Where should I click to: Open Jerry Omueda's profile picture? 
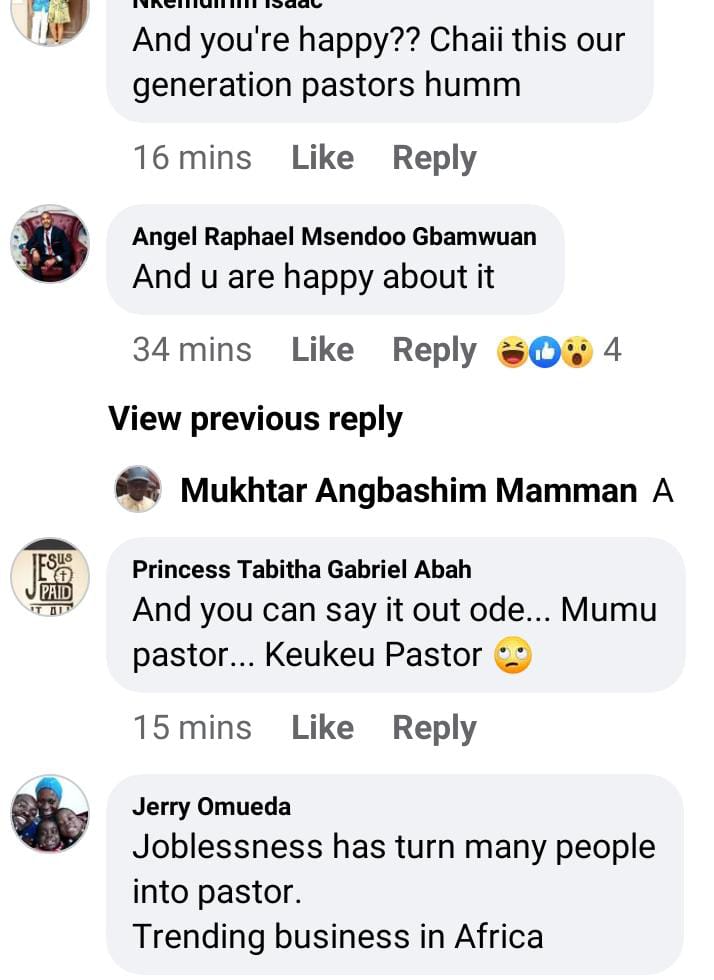coord(50,813)
